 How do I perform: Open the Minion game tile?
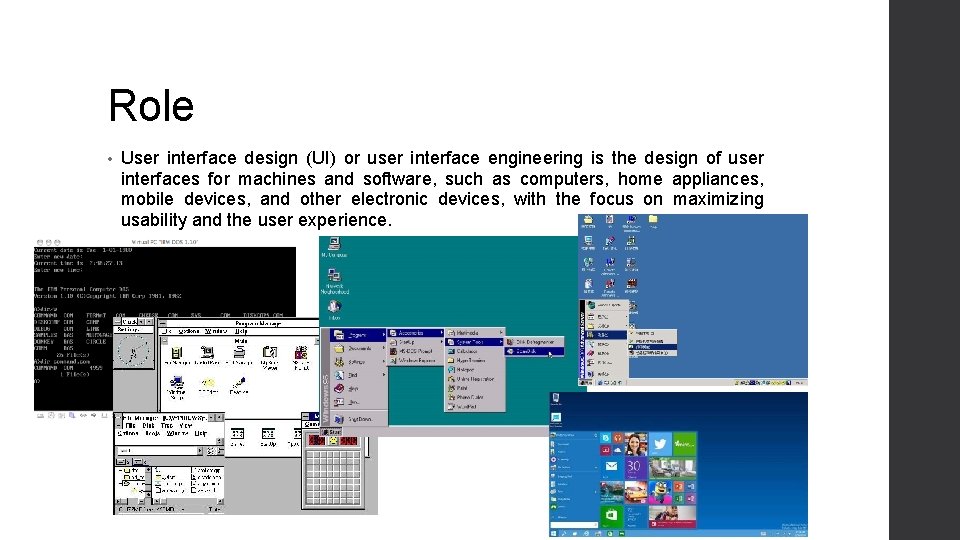pos(660,492)
